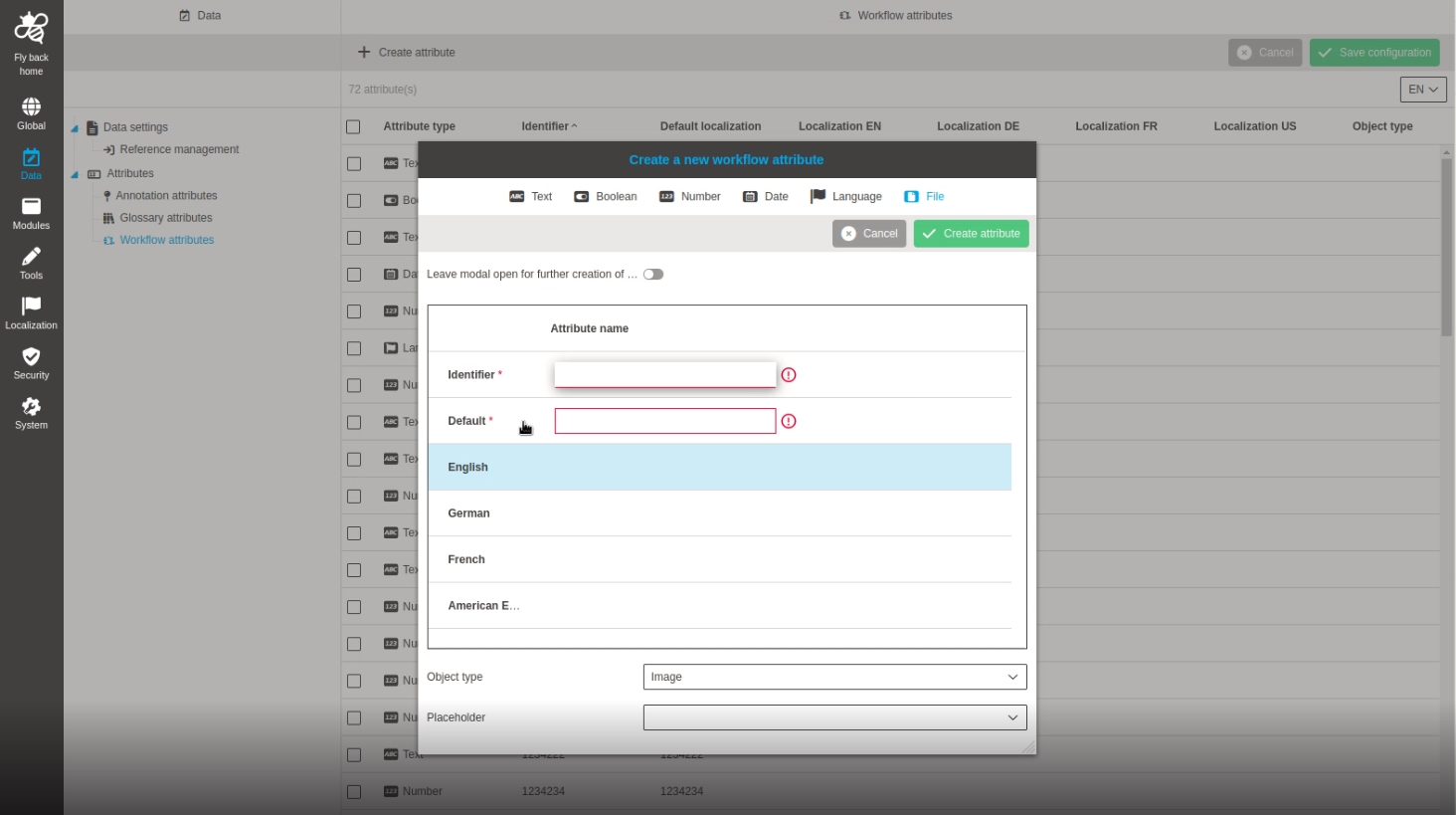1456x815 pixels.
Task: Click the Number type icon in last row
Action: tap(391, 791)
